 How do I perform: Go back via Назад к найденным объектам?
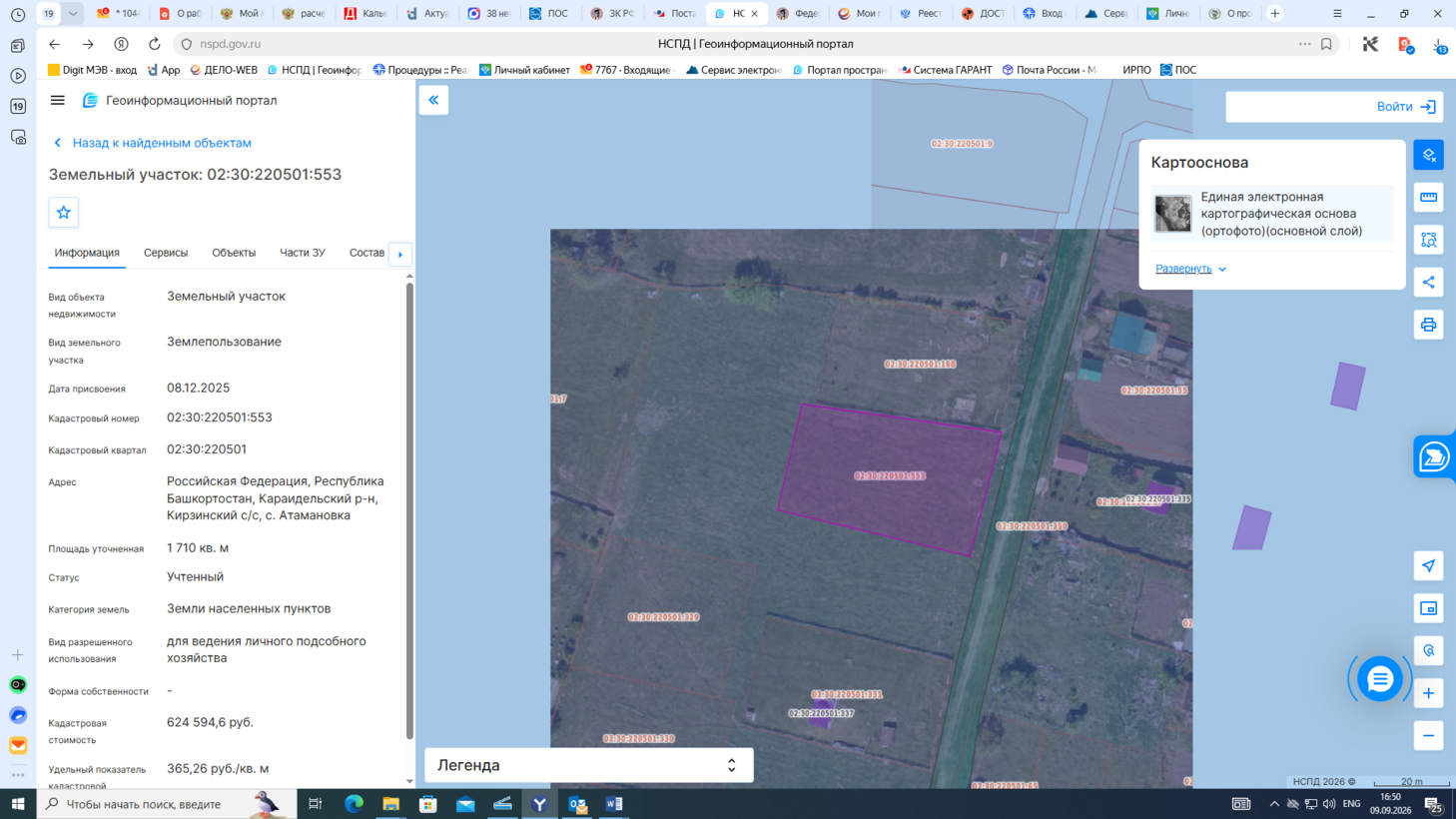(x=152, y=143)
